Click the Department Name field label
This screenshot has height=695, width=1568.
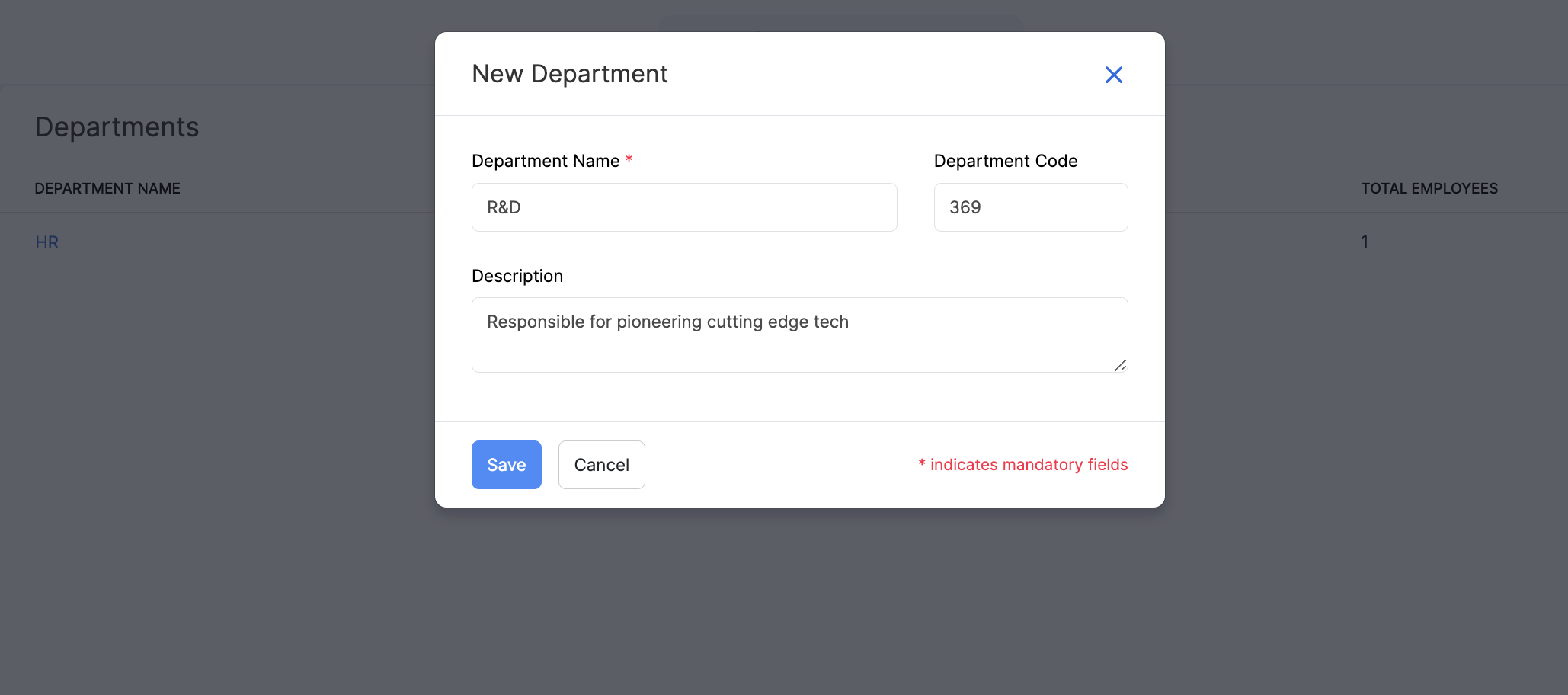click(546, 161)
